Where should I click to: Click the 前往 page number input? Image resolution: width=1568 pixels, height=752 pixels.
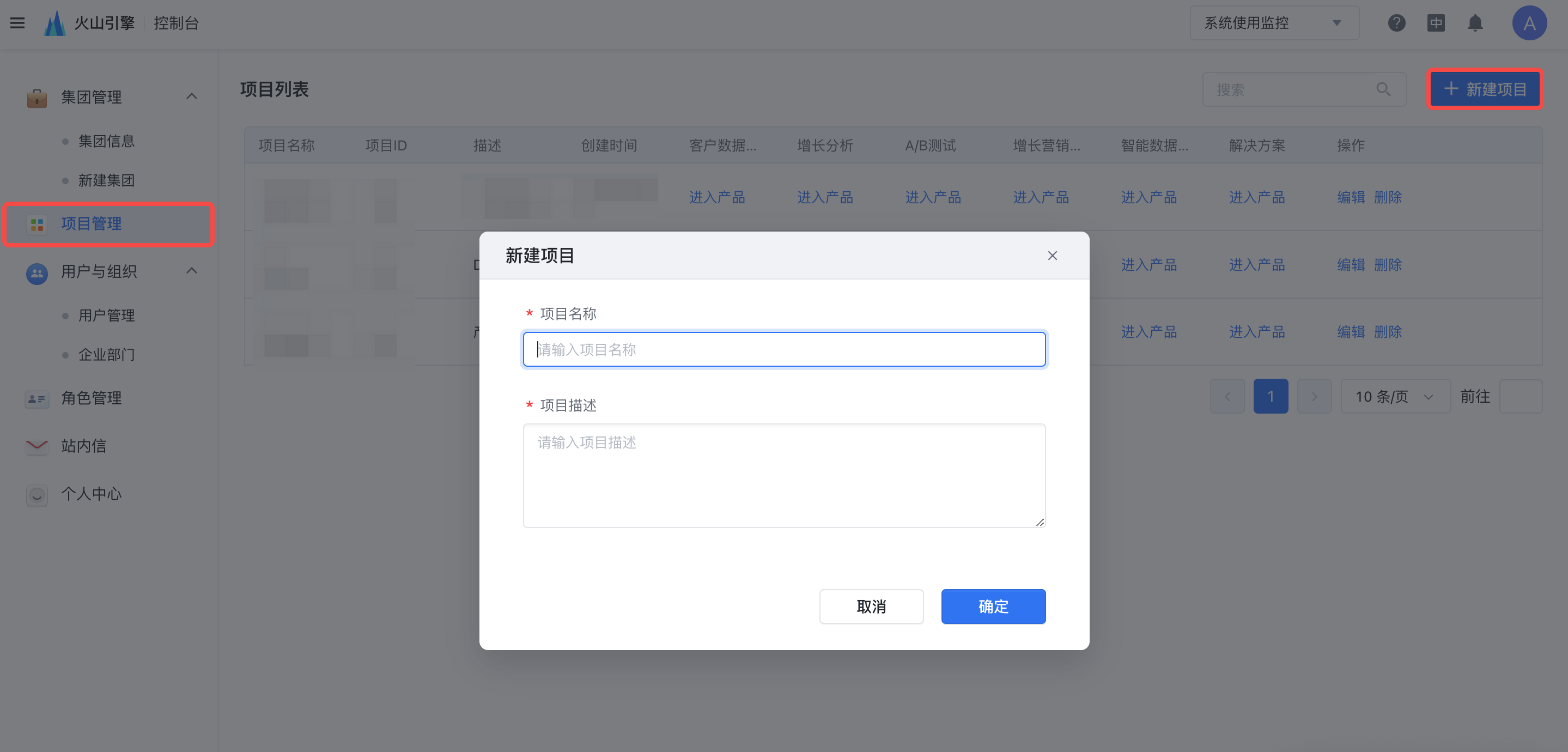[x=1521, y=396]
